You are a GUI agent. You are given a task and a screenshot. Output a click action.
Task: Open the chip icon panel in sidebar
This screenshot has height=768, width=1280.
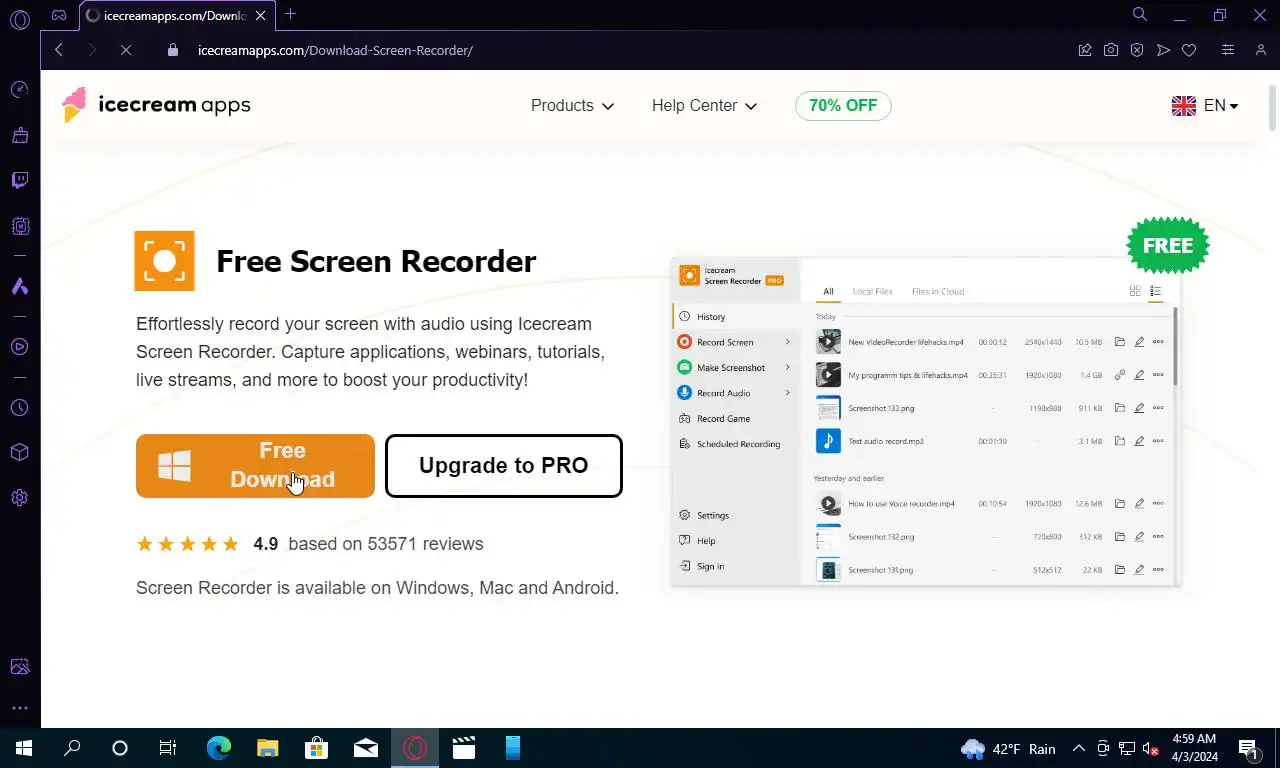click(20, 226)
